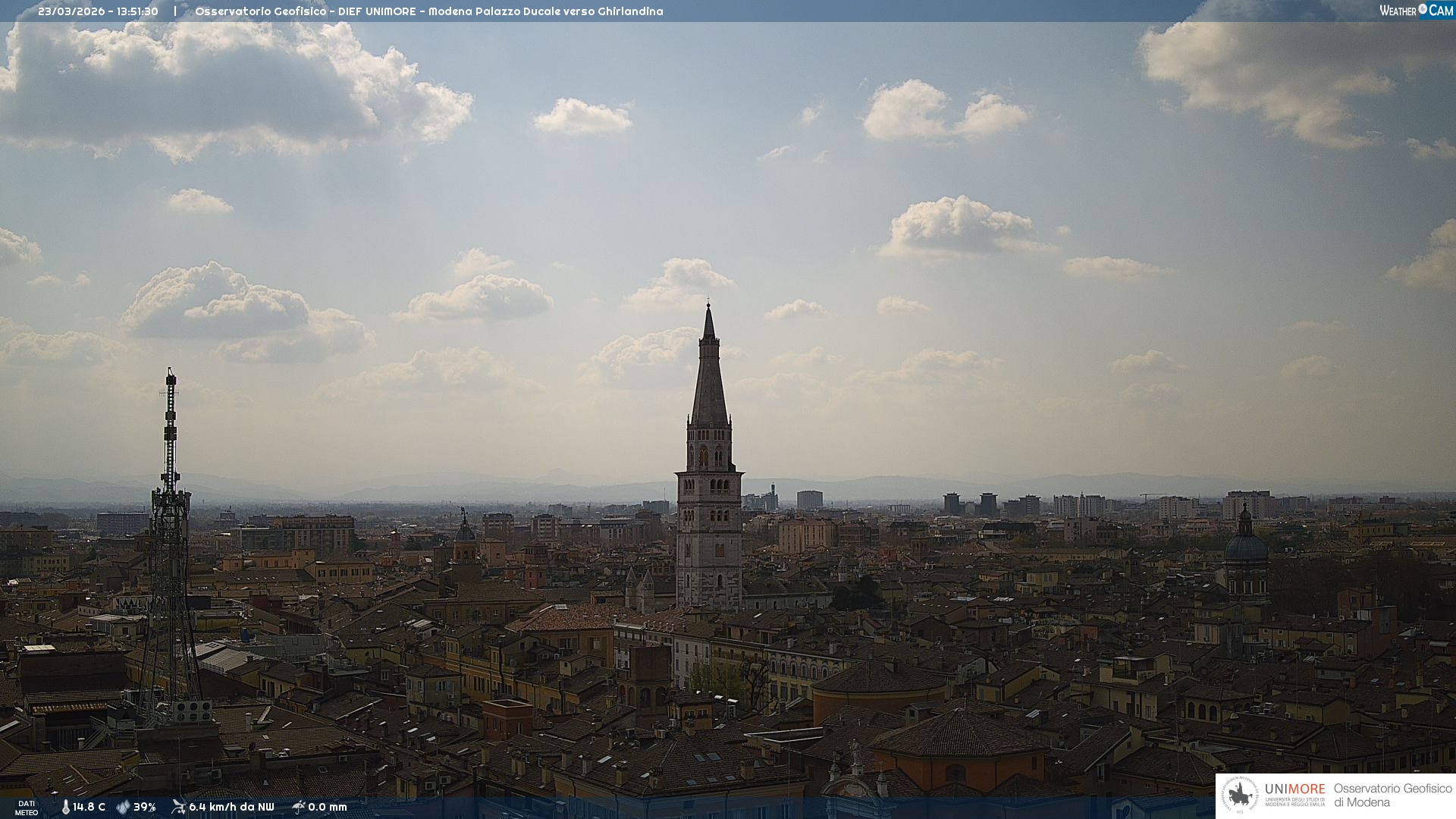Image resolution: width=1456 pixels, height=819 pixels.
Task: Click the WeatherCam camera lens icon
Action: click(x=1423, y=9)
